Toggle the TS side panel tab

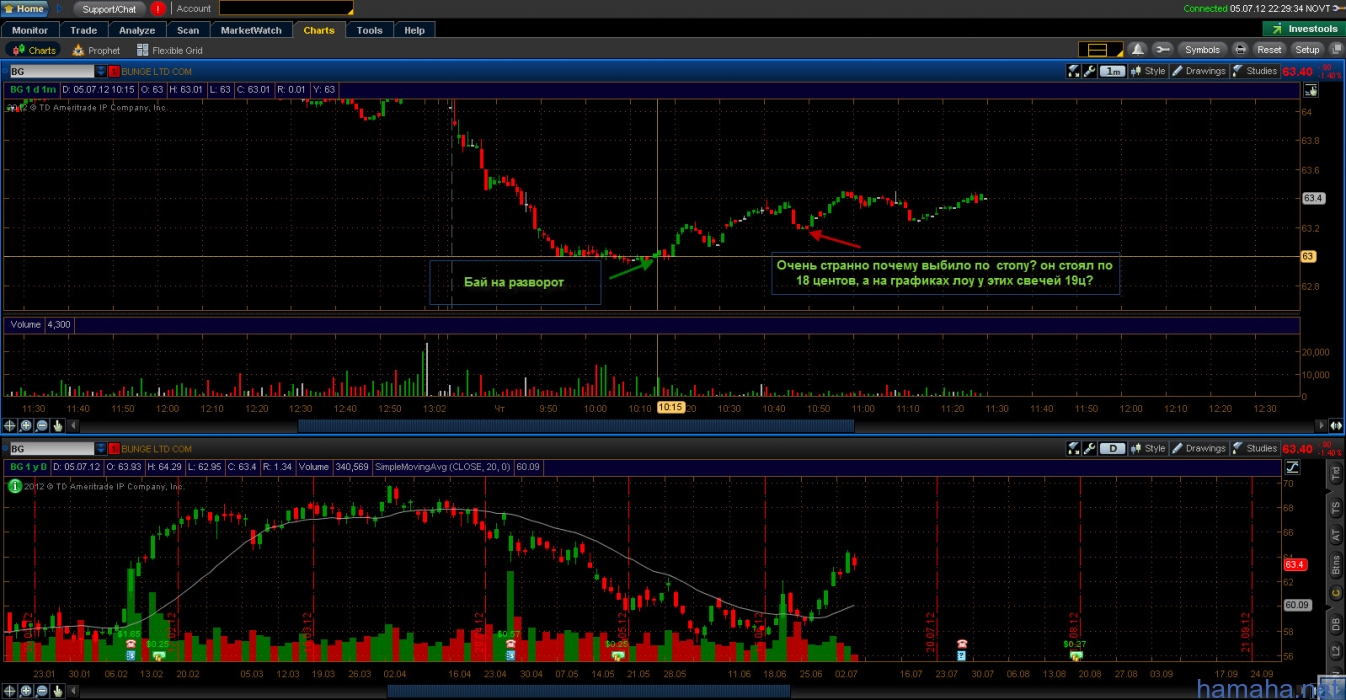(1335, 508)
